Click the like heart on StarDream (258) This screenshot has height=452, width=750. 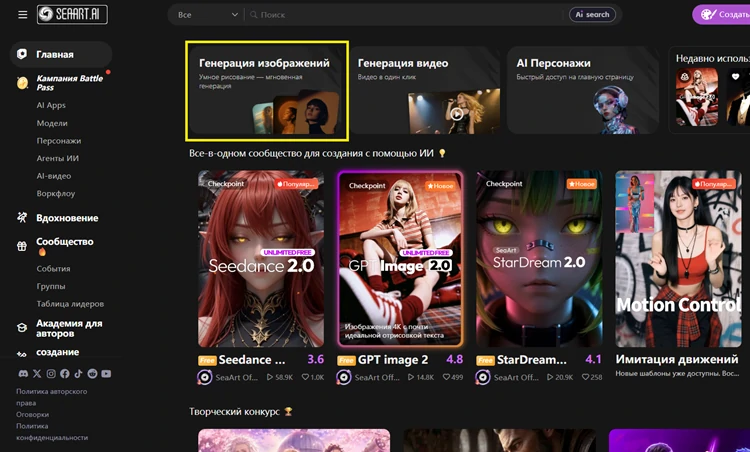(x=585, y=377)
